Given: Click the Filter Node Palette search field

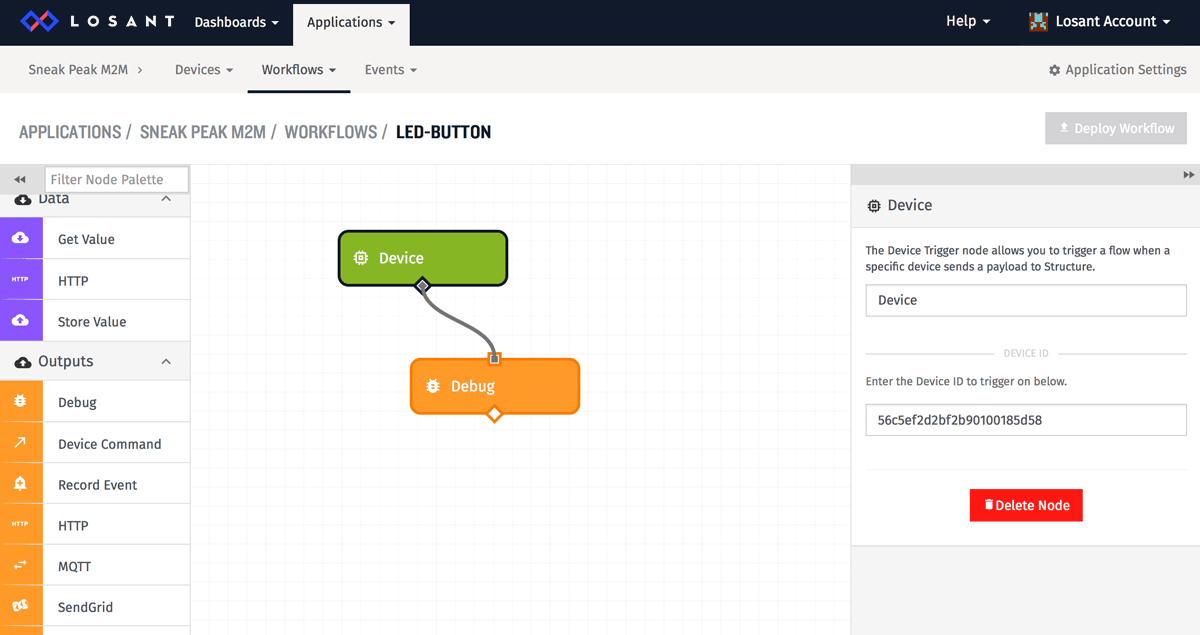Looking at the screenshot, I should click(117, 180).
